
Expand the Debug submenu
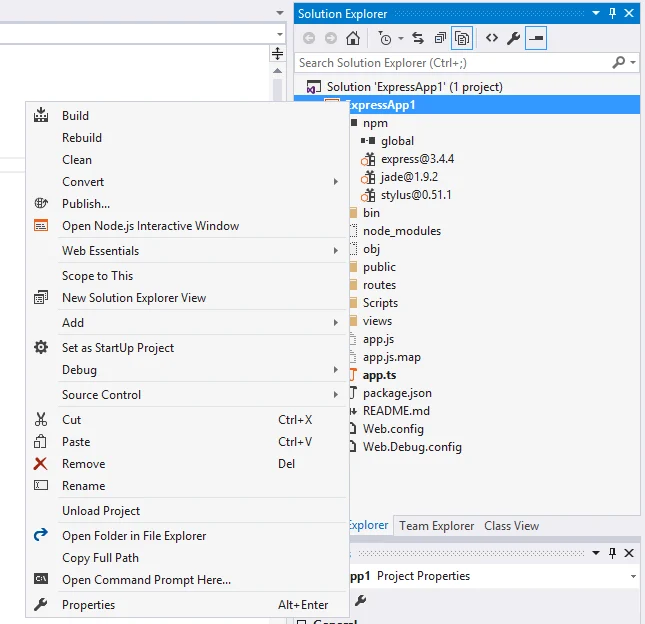[187, 370]
